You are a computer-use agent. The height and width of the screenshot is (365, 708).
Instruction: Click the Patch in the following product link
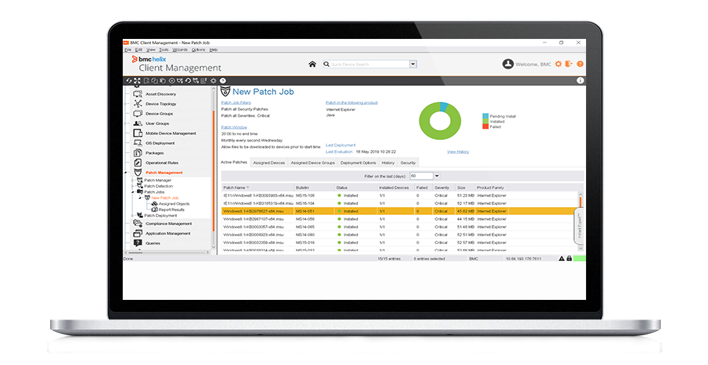[351, 103]
